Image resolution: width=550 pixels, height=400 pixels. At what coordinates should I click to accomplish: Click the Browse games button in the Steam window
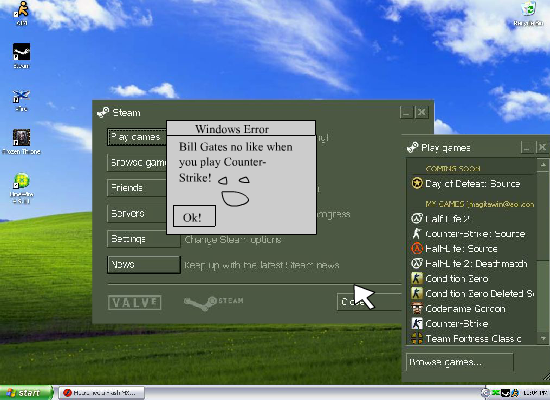[x=137, y=162]
